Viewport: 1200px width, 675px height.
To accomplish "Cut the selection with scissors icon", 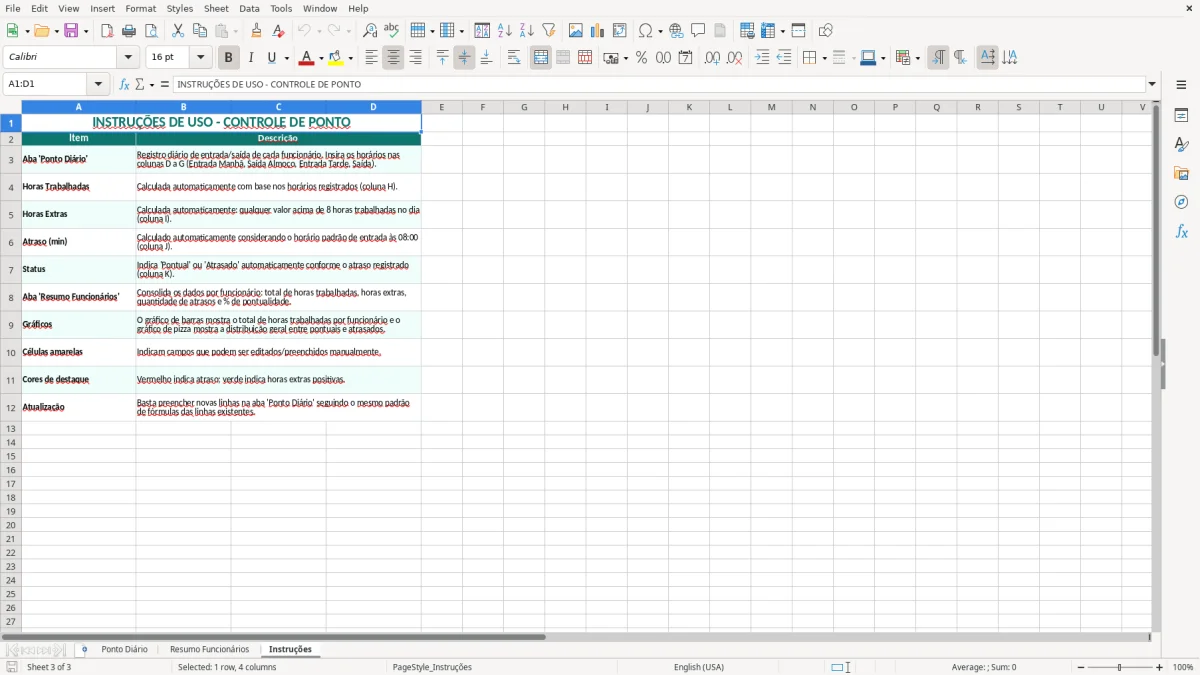I will 178,31.
